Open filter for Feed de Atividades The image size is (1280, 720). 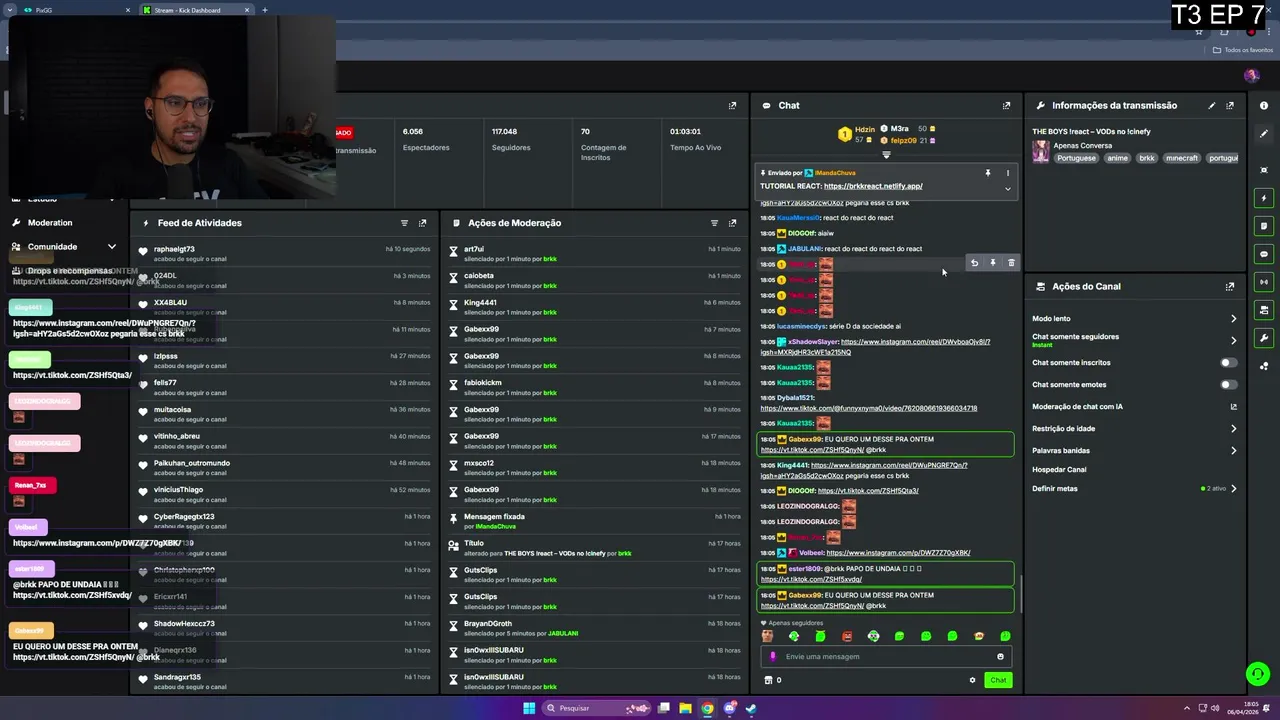(404, 223)
